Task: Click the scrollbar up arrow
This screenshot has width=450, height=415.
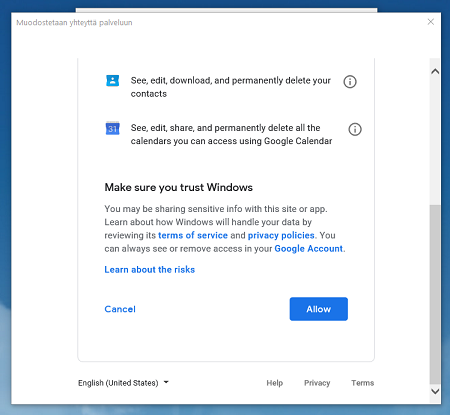Action: pyautogui.click(x=435, y=71)
